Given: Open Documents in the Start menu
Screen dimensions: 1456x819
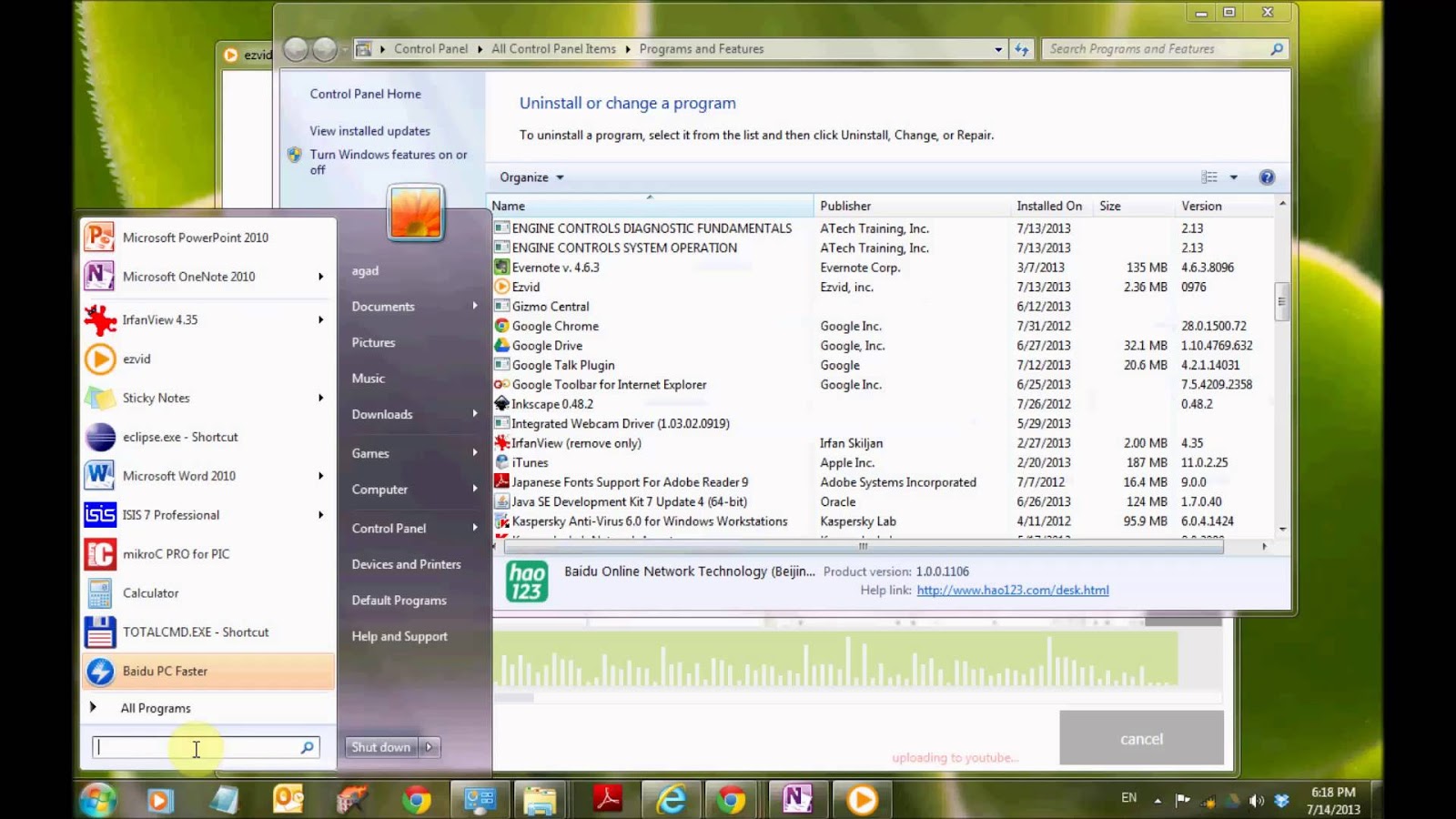Looking at the screenshot, I should [x=414, y=307].
